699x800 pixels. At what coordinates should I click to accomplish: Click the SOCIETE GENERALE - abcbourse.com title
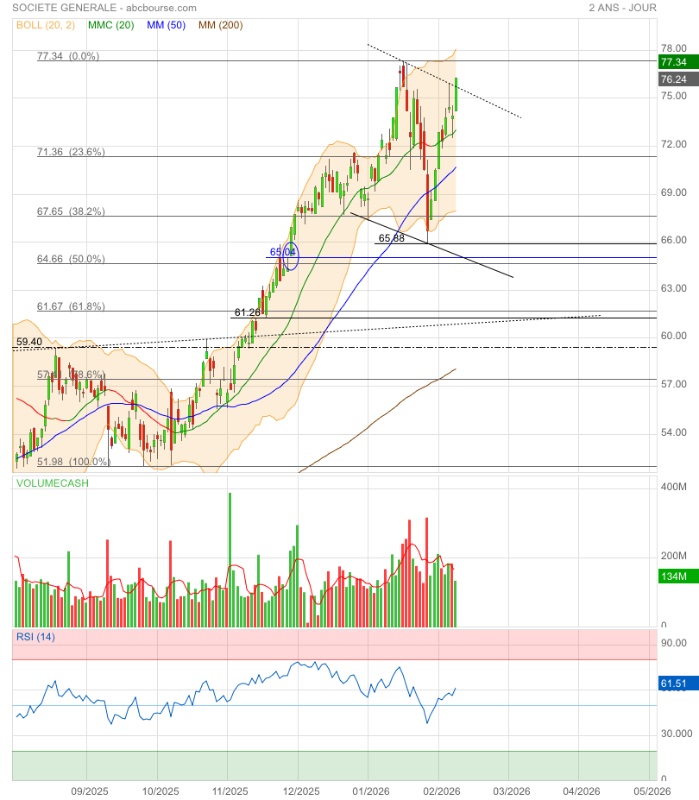tap(104, 8)
